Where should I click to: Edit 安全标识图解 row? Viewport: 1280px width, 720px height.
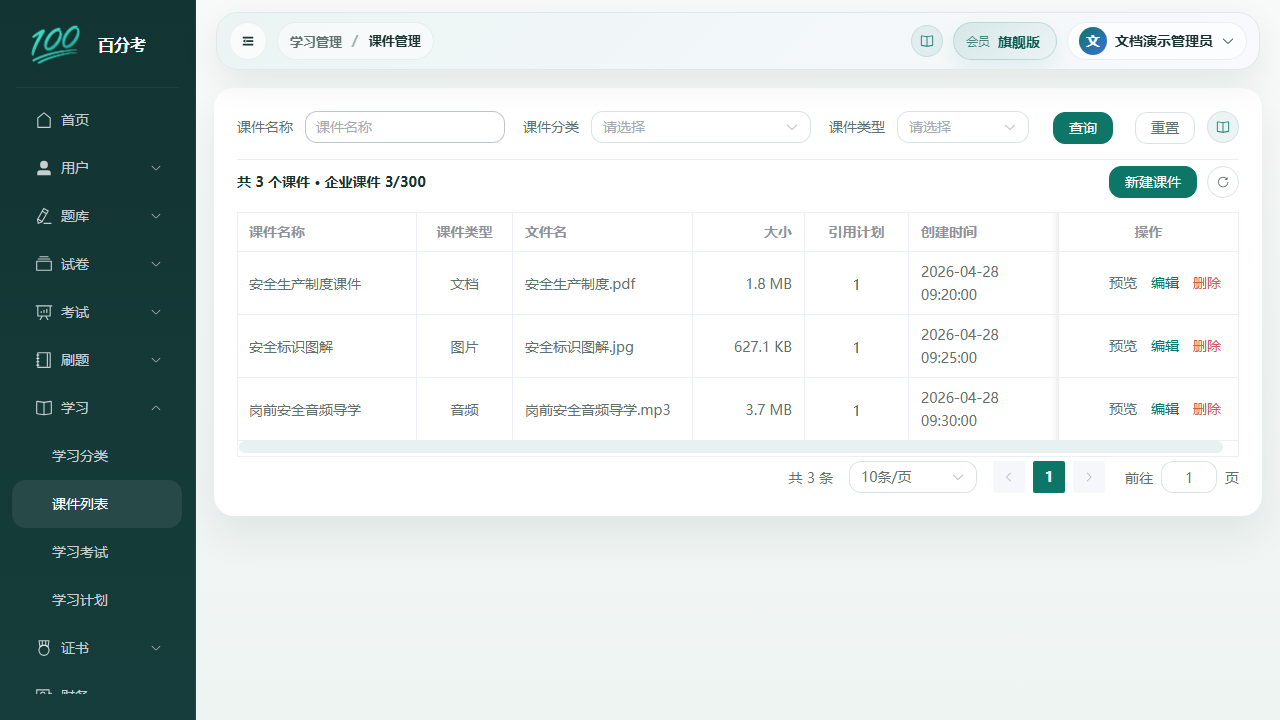point(1165,346)
